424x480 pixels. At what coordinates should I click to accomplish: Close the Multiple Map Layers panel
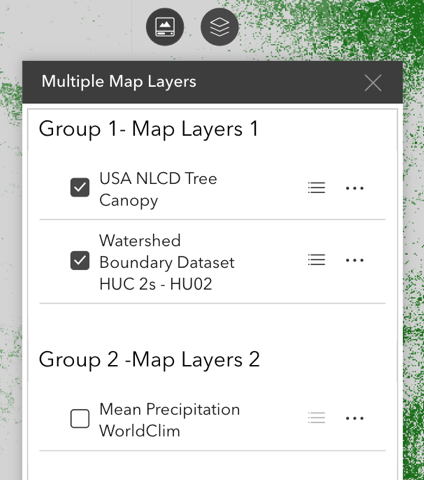click(373, 83)
